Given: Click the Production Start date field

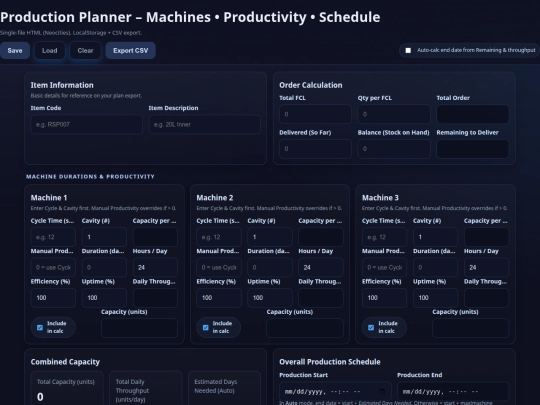Looking at the screenshot, I should pyautogui.click(x=335, y=391).
